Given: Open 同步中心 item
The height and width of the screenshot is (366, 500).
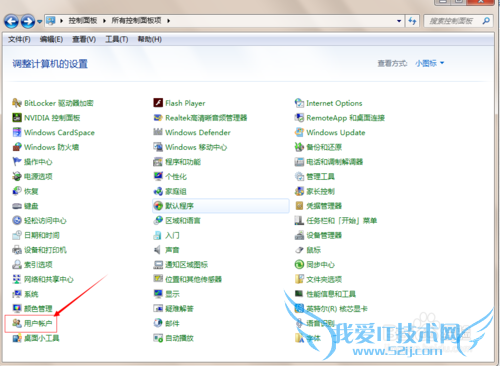Looking at the screenshot, I should click(x=315, y=264).
